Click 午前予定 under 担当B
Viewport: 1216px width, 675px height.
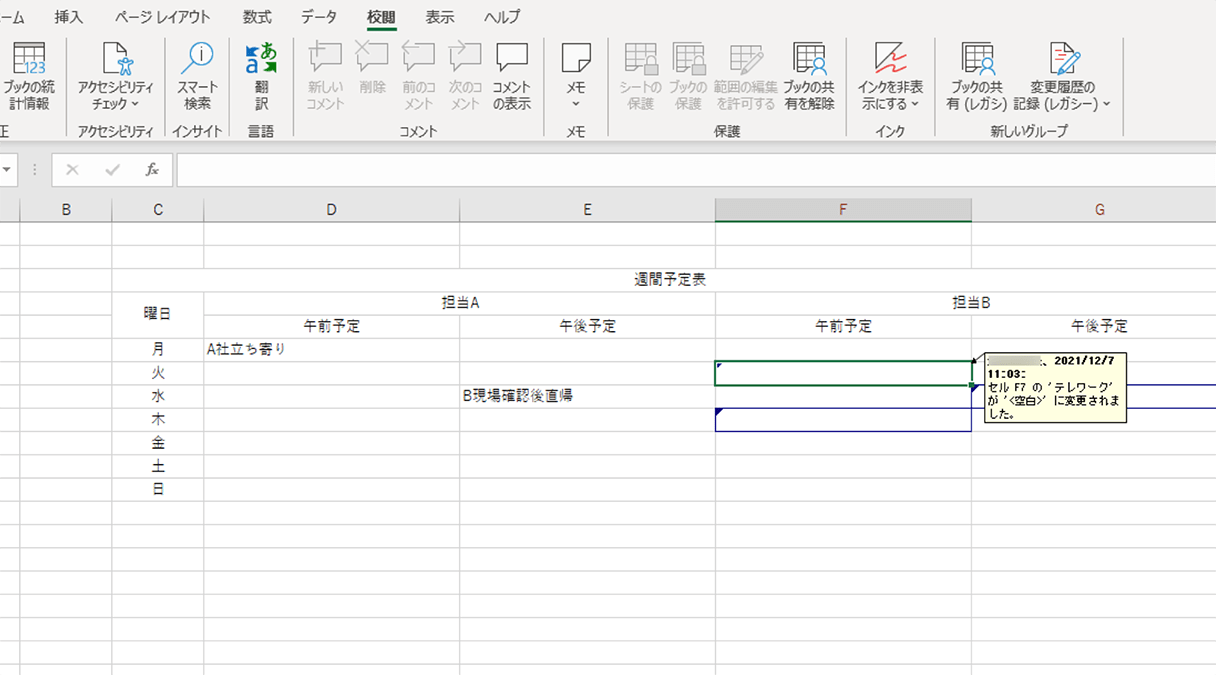pyautogui.click(x=844, y=326)
